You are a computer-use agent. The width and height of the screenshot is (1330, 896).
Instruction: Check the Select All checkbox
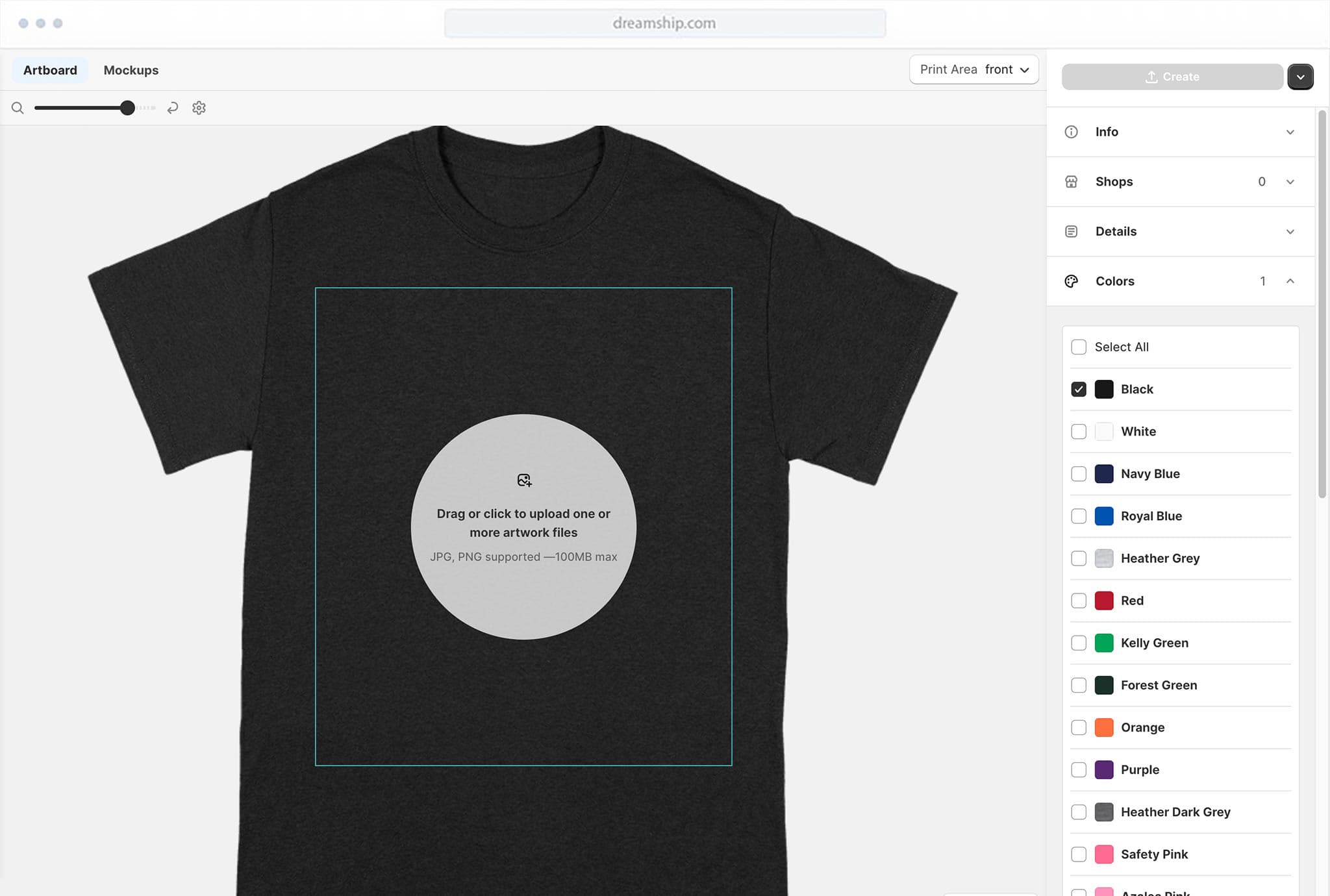1079,347
